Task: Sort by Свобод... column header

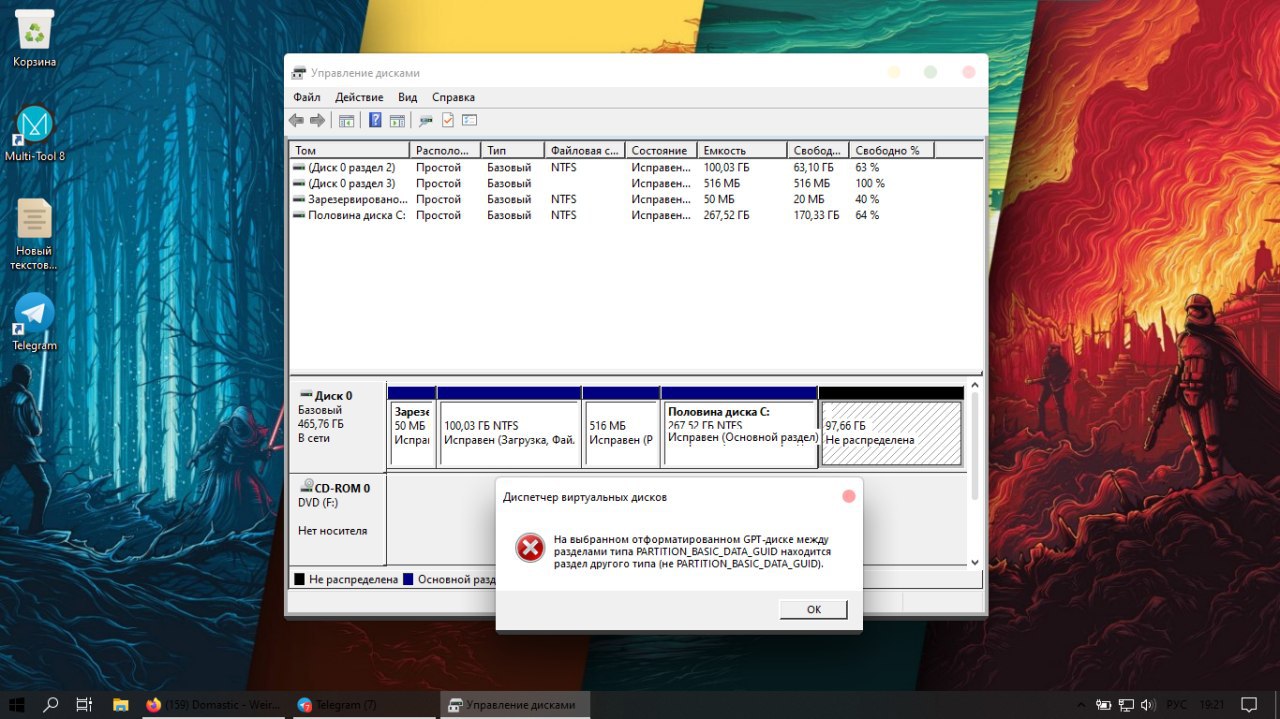Action: tap(818, 150)
